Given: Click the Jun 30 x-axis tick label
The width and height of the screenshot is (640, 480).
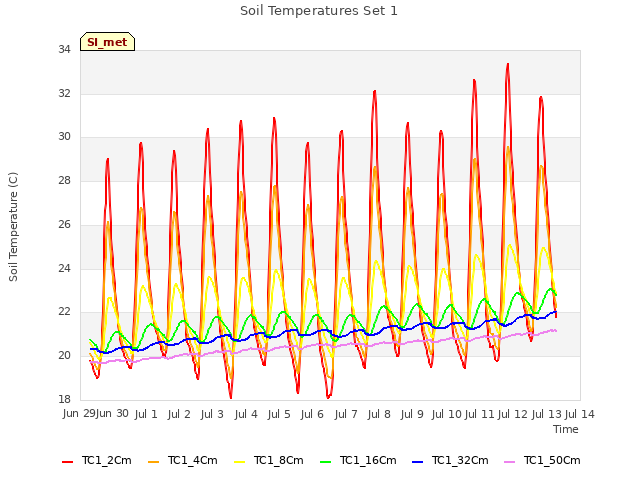Looking at the screenshot, I should 112,414.
